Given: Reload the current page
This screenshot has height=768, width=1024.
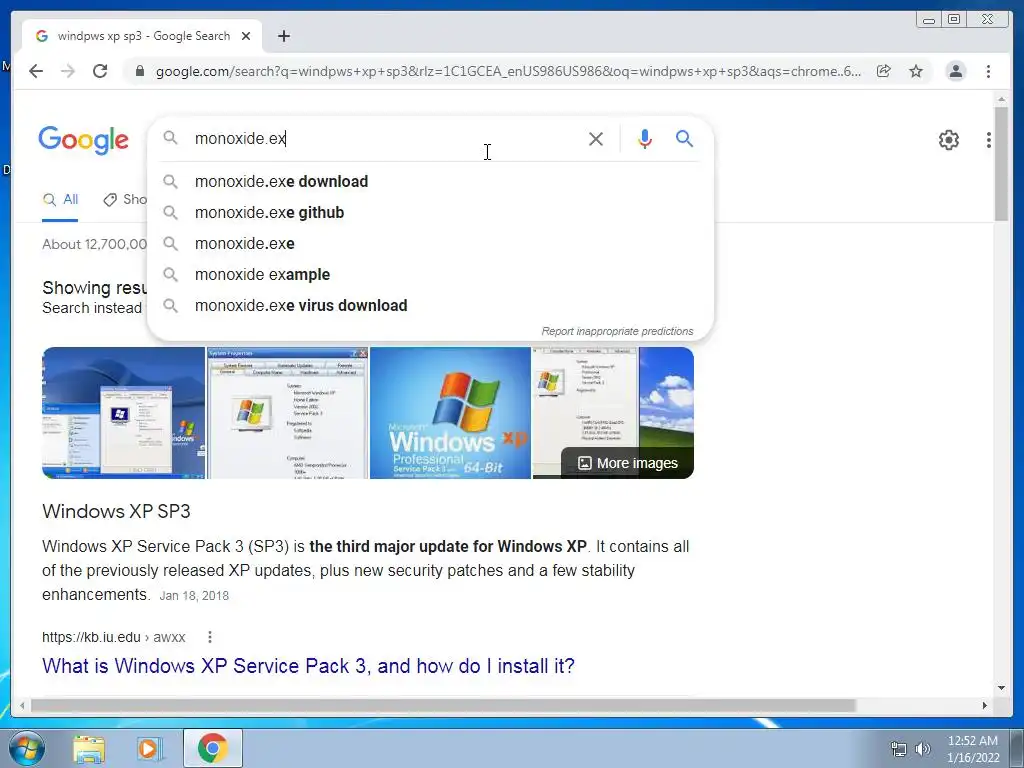Looking at the screenshot, I should (100, 71).
